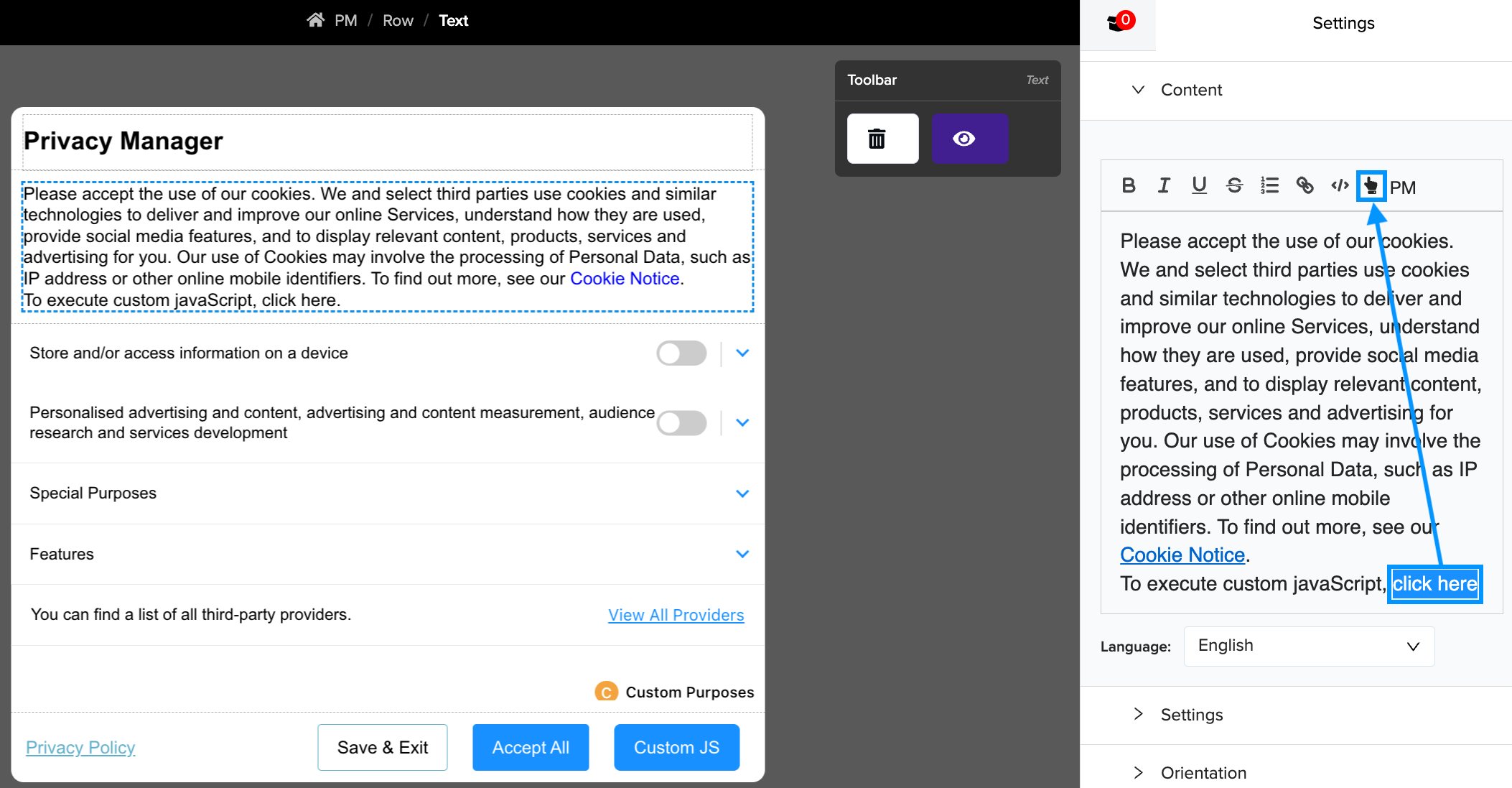
Task: Apply strikethrough formatting
Action: pyautogui.click(x=1234, y=186)
